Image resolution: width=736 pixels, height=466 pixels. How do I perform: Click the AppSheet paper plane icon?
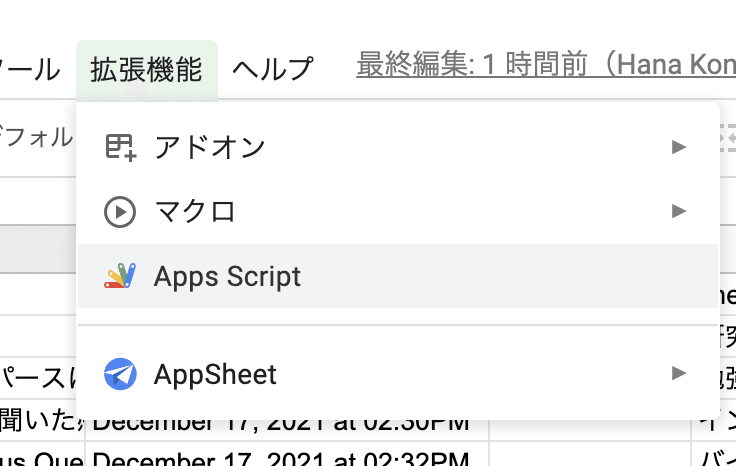[x=120, y=374]
